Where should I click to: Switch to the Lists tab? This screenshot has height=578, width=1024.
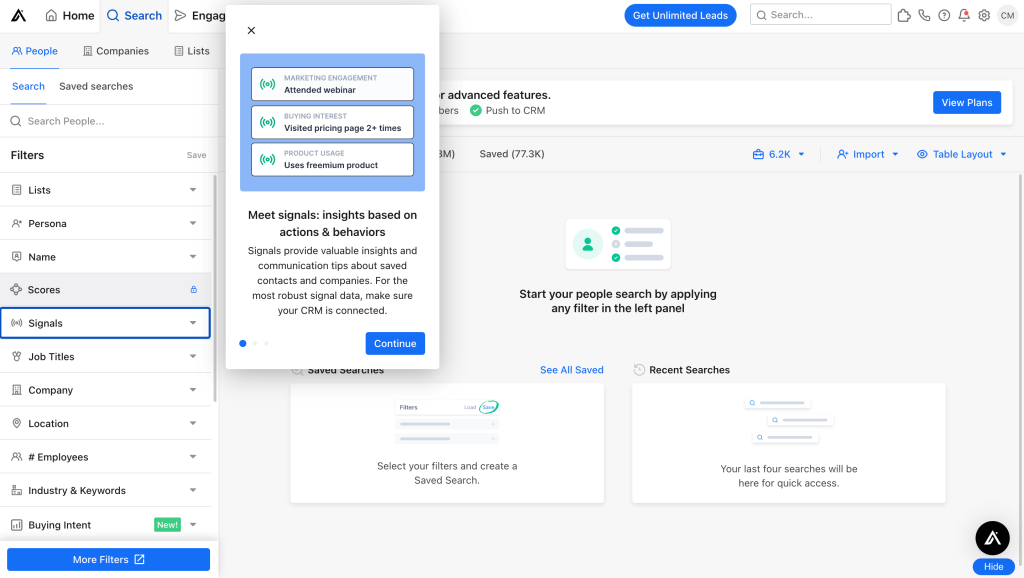pos(192,51)
